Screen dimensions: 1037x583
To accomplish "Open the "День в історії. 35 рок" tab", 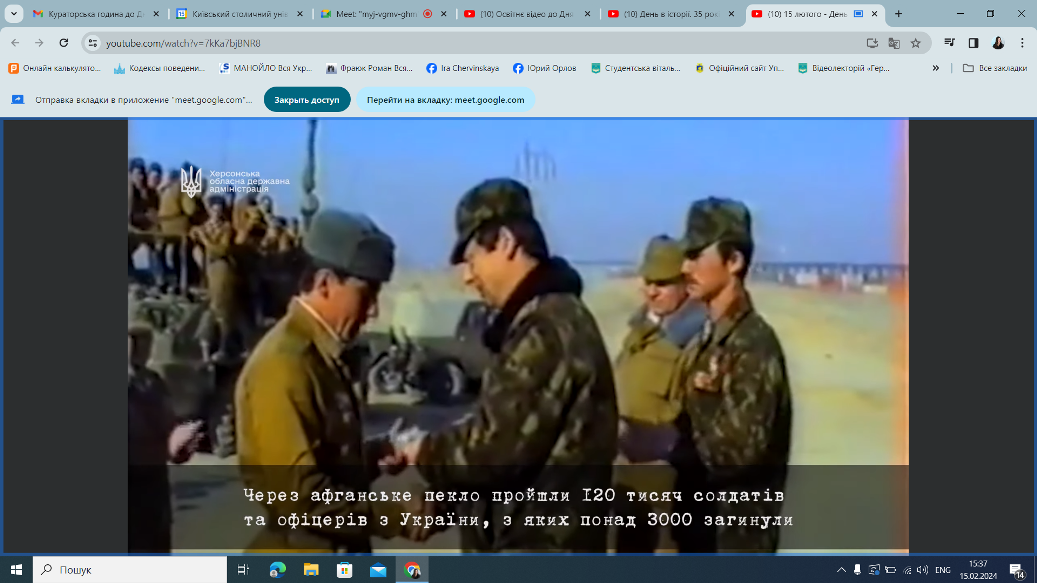I will (672, 13).
